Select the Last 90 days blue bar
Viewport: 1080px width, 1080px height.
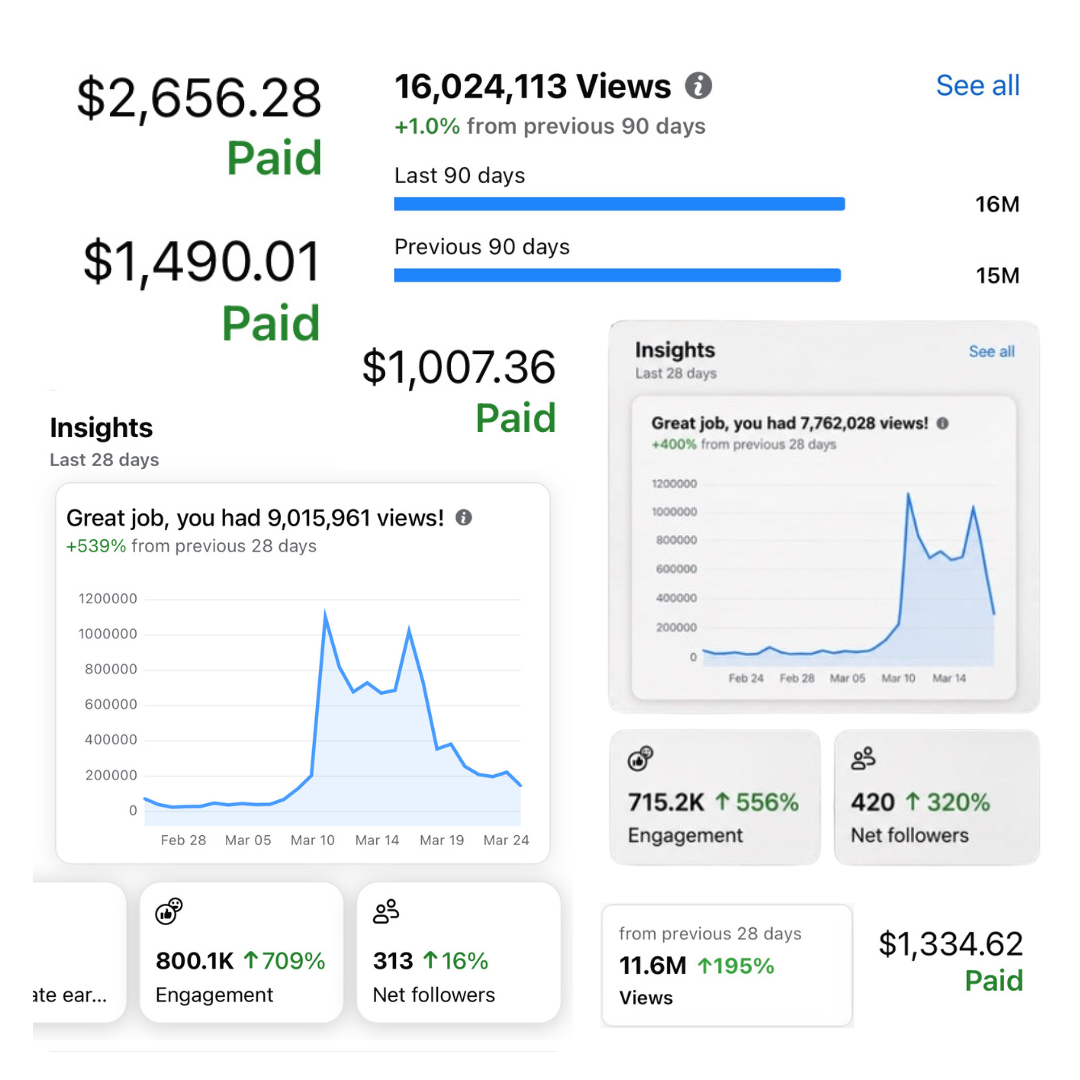point(619,204)
